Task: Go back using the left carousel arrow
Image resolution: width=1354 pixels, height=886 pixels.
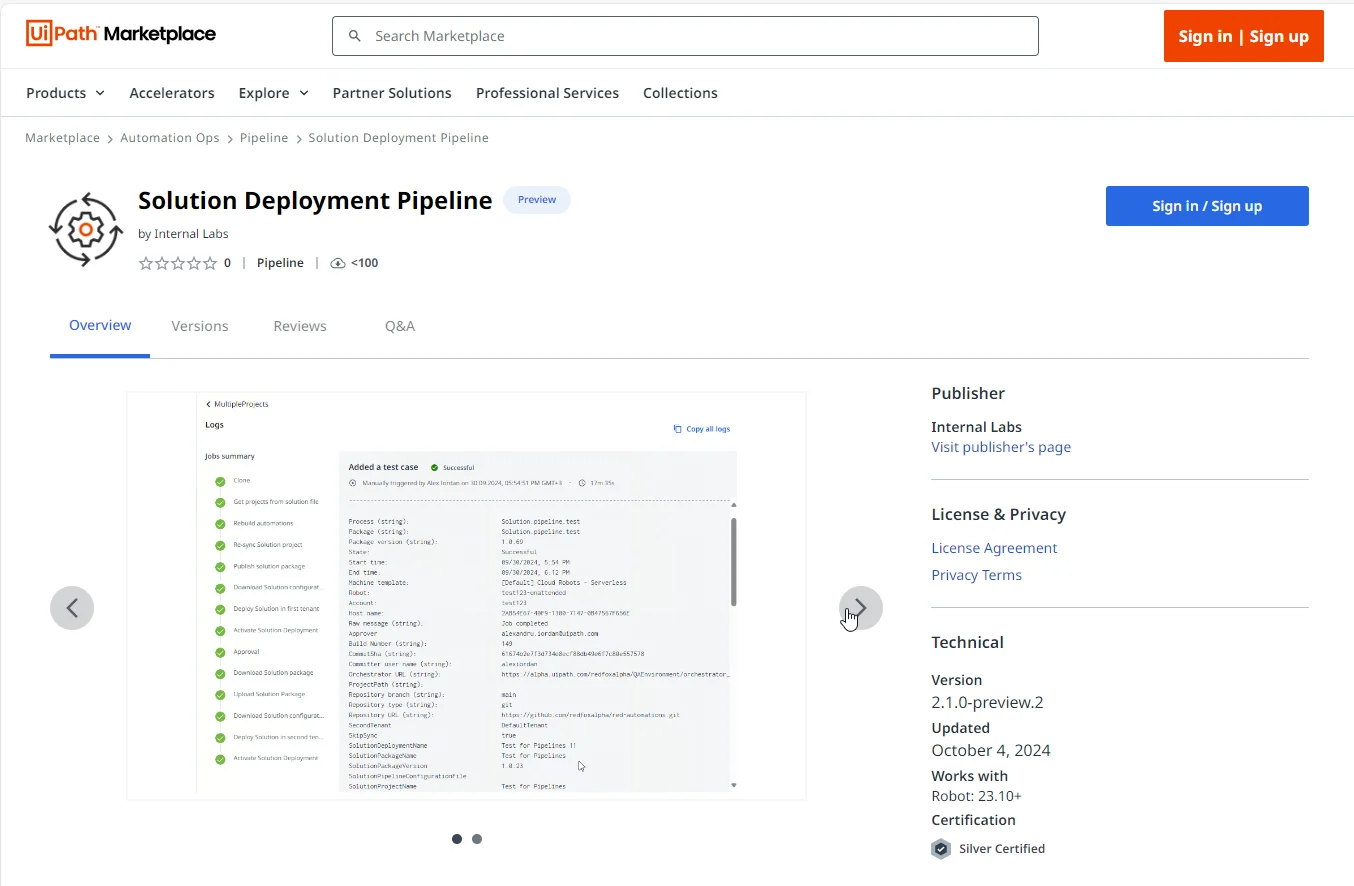Action: pos(72,608)
